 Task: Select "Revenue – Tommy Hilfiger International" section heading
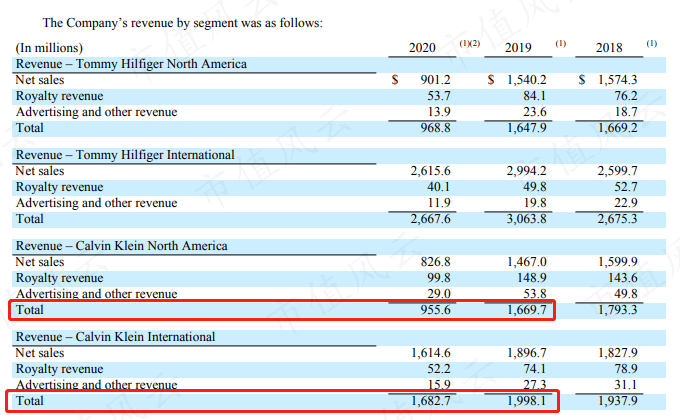click(124, 155)
